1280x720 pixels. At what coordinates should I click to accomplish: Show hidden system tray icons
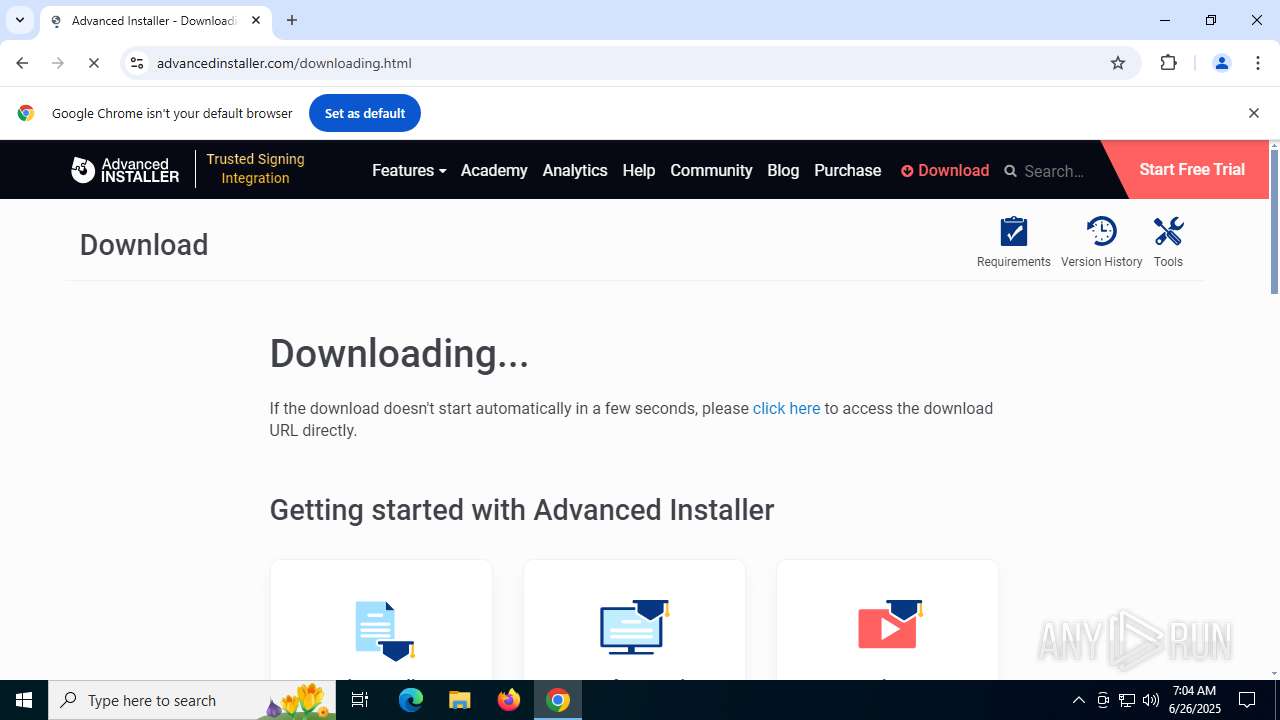pos(1078,700)
